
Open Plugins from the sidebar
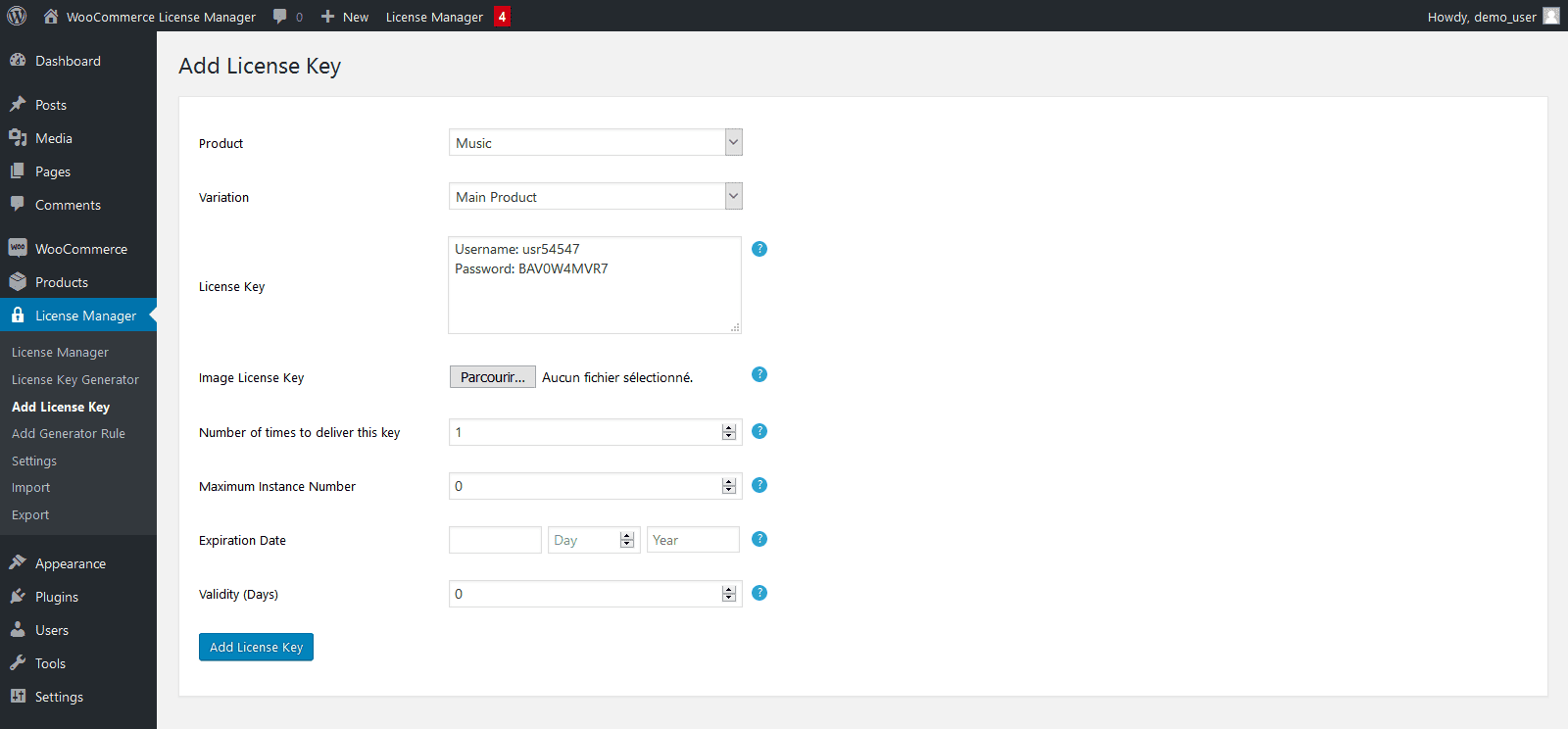click(56, 597)
